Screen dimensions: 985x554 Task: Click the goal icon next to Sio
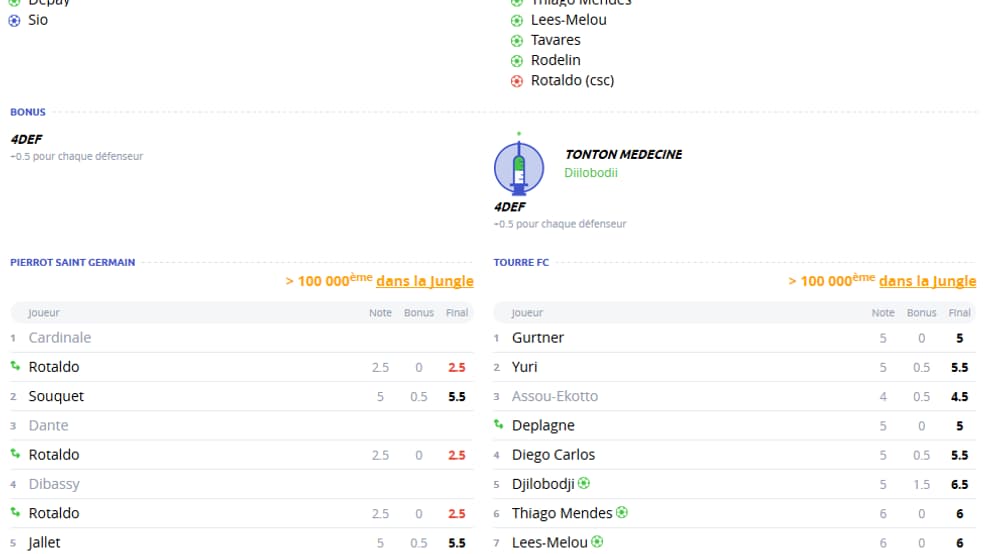pos(14,20)
